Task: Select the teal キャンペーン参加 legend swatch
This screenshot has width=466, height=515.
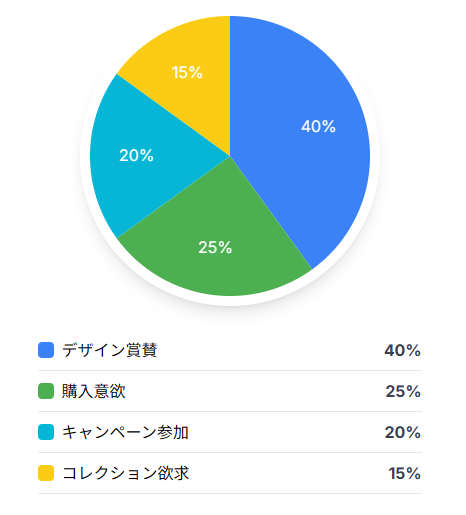Action: pos(46,432)
